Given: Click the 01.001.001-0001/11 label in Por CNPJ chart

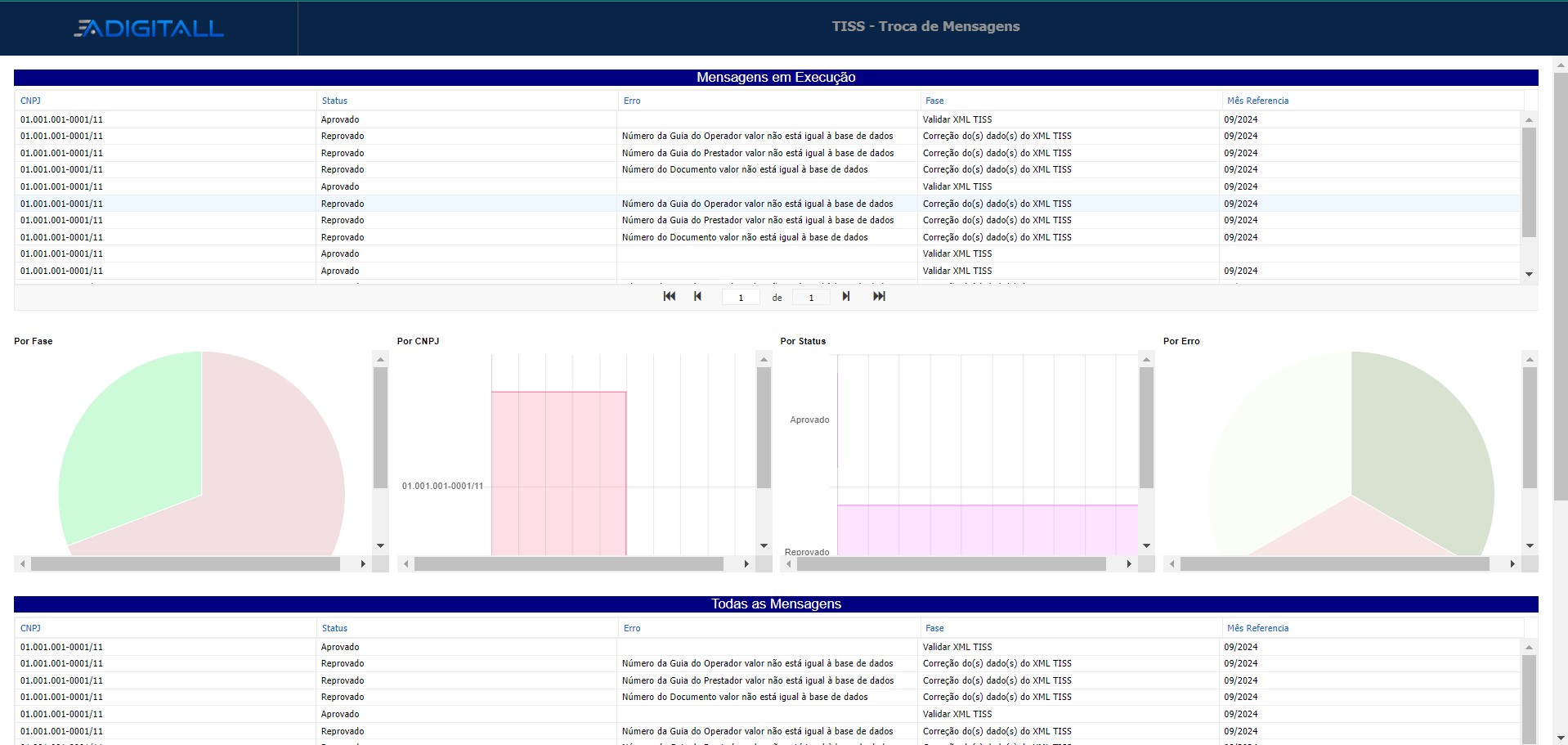Looking at the screenshot, I should coord(442,486).
